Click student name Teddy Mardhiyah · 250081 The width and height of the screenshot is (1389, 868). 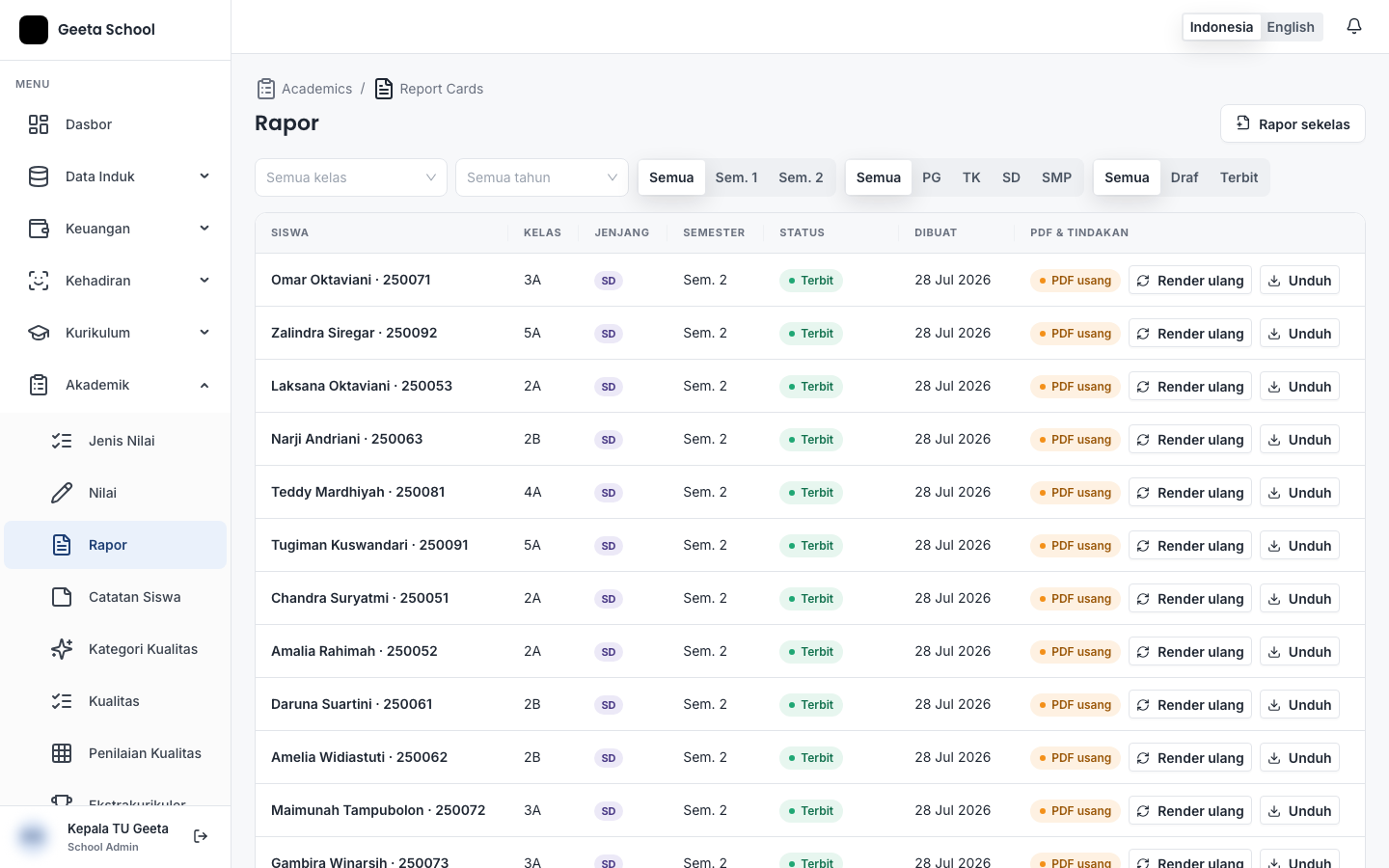358,492
